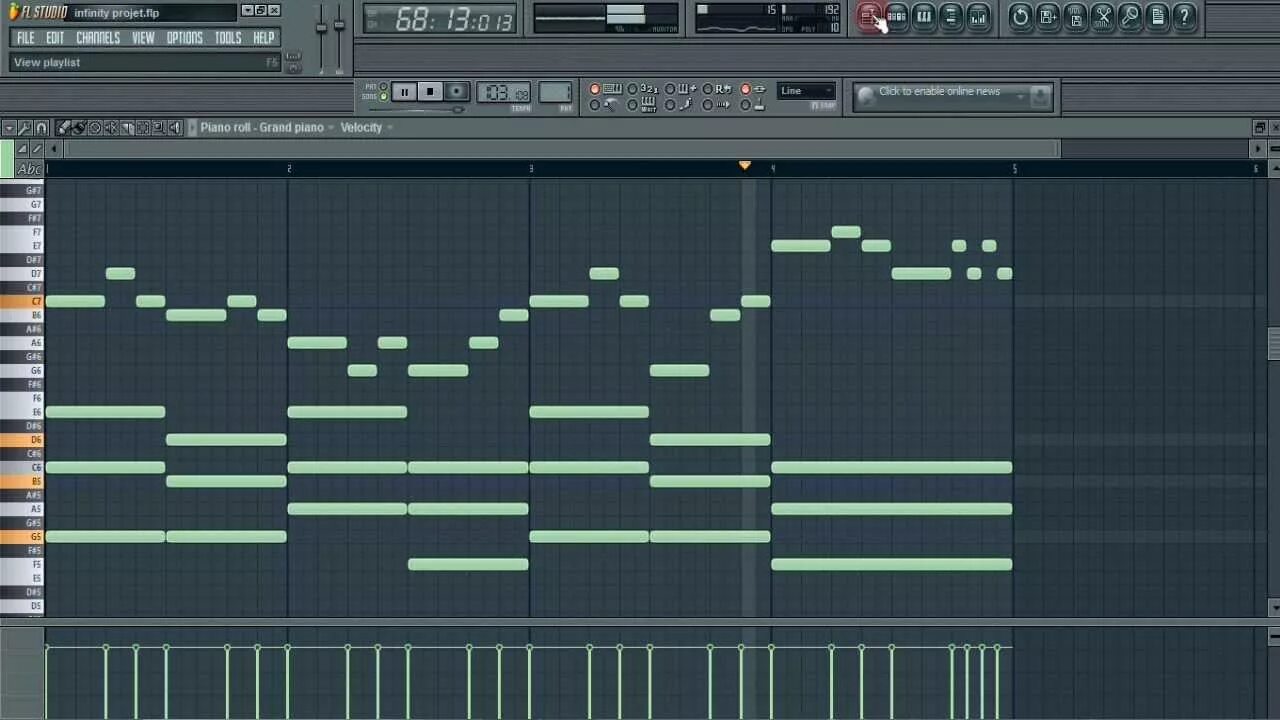Open the Line snap dropdown

pos(806,91)
